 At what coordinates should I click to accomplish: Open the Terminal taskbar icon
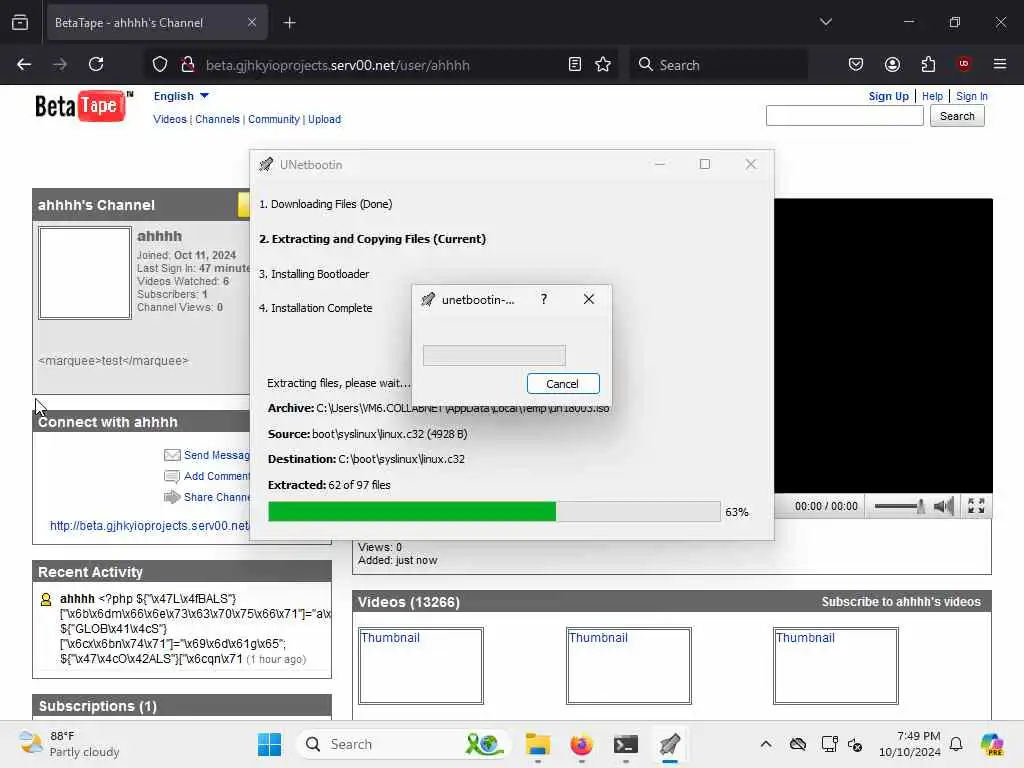(x=626, y=744)
